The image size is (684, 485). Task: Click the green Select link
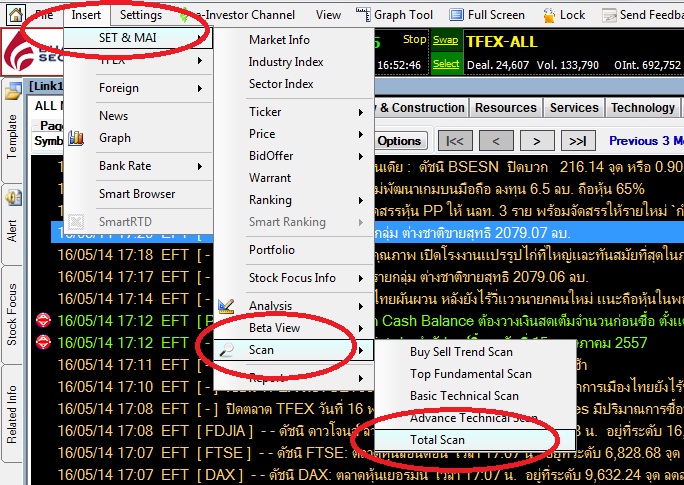point(446,64)
